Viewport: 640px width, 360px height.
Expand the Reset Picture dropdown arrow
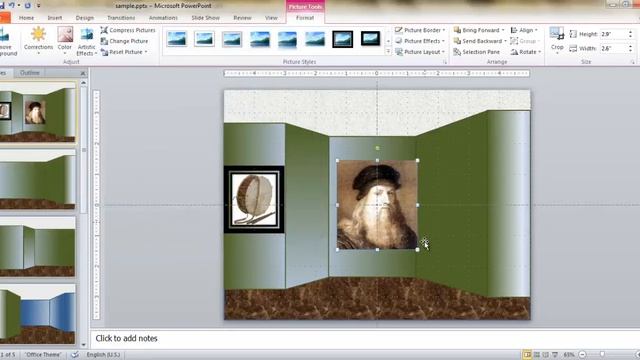(146, 52)
